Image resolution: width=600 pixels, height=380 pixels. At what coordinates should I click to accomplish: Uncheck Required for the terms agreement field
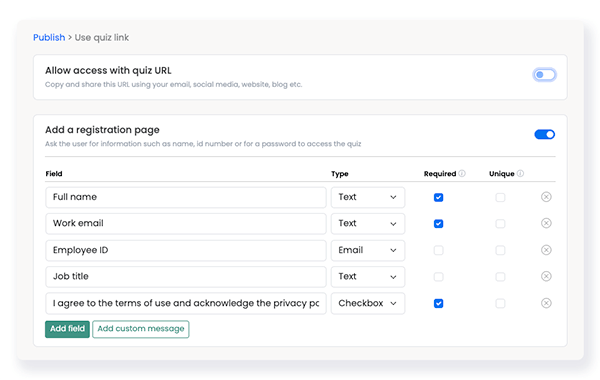(x=439, y=303)
